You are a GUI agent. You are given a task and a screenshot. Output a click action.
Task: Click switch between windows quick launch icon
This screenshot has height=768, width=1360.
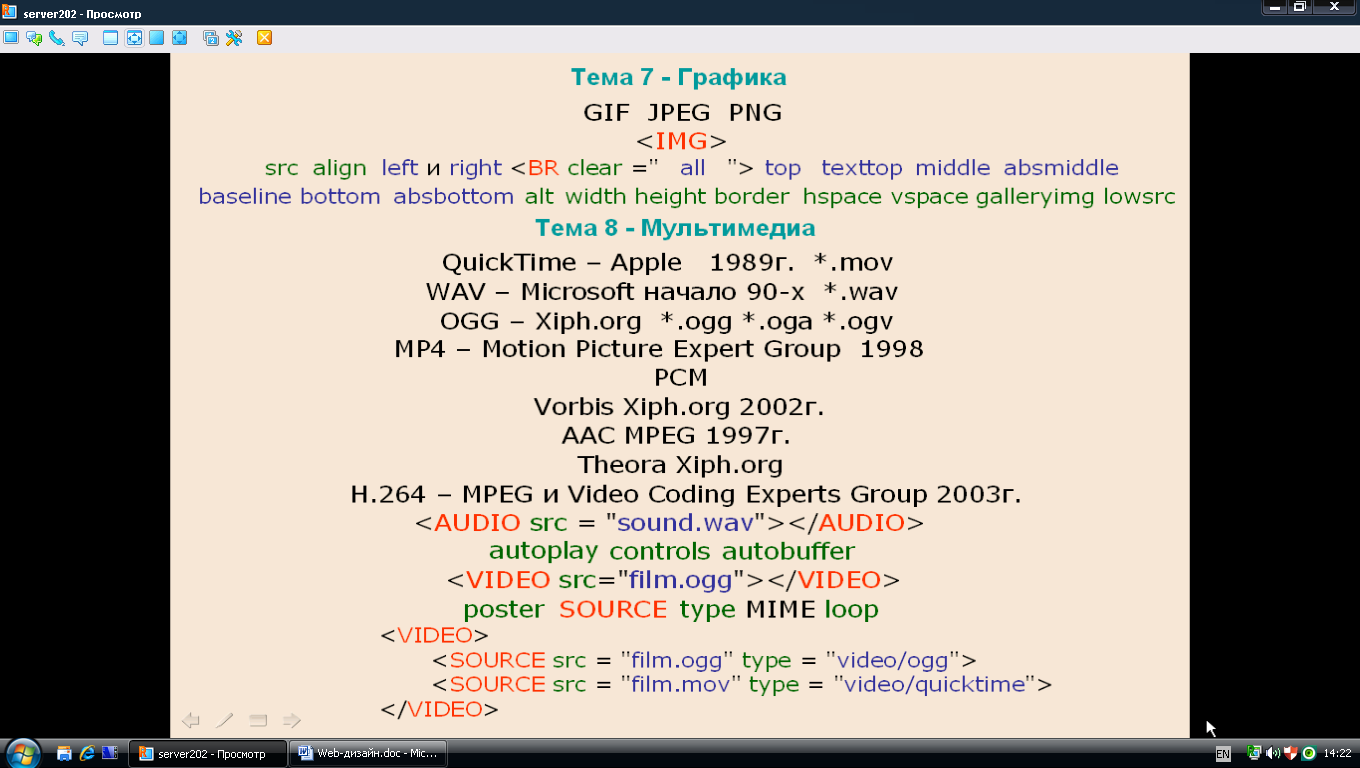(x=110, y=753)
